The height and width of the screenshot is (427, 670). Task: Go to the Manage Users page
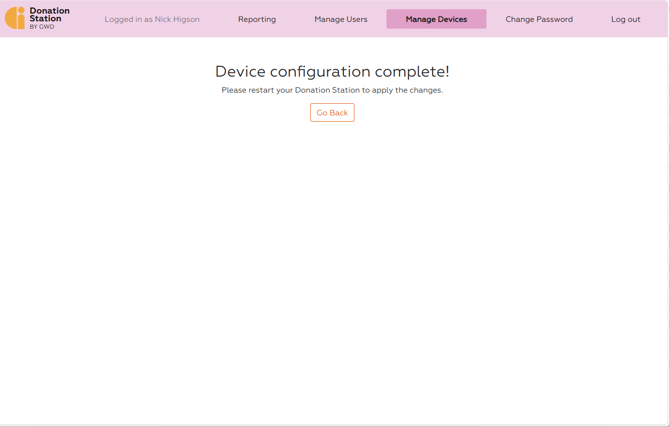pyautogui.click(x=341, y=19)
